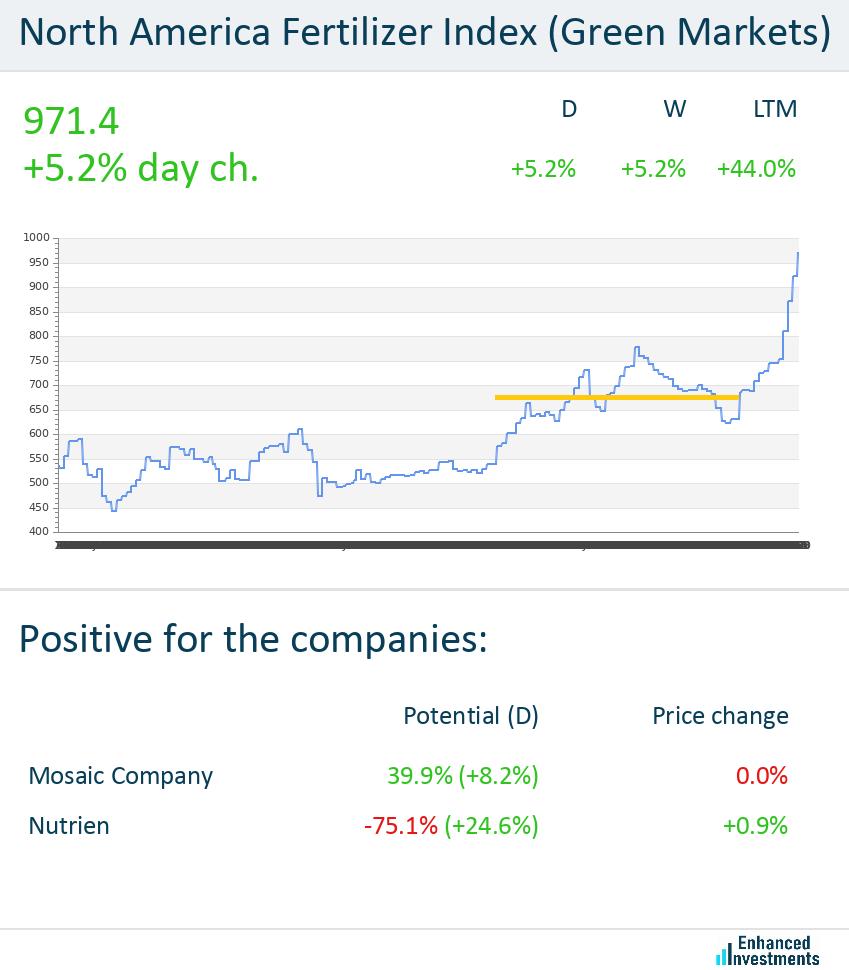Screen dimensions: 849x970
Task: Select the D period tab
Action: (569, 109)
